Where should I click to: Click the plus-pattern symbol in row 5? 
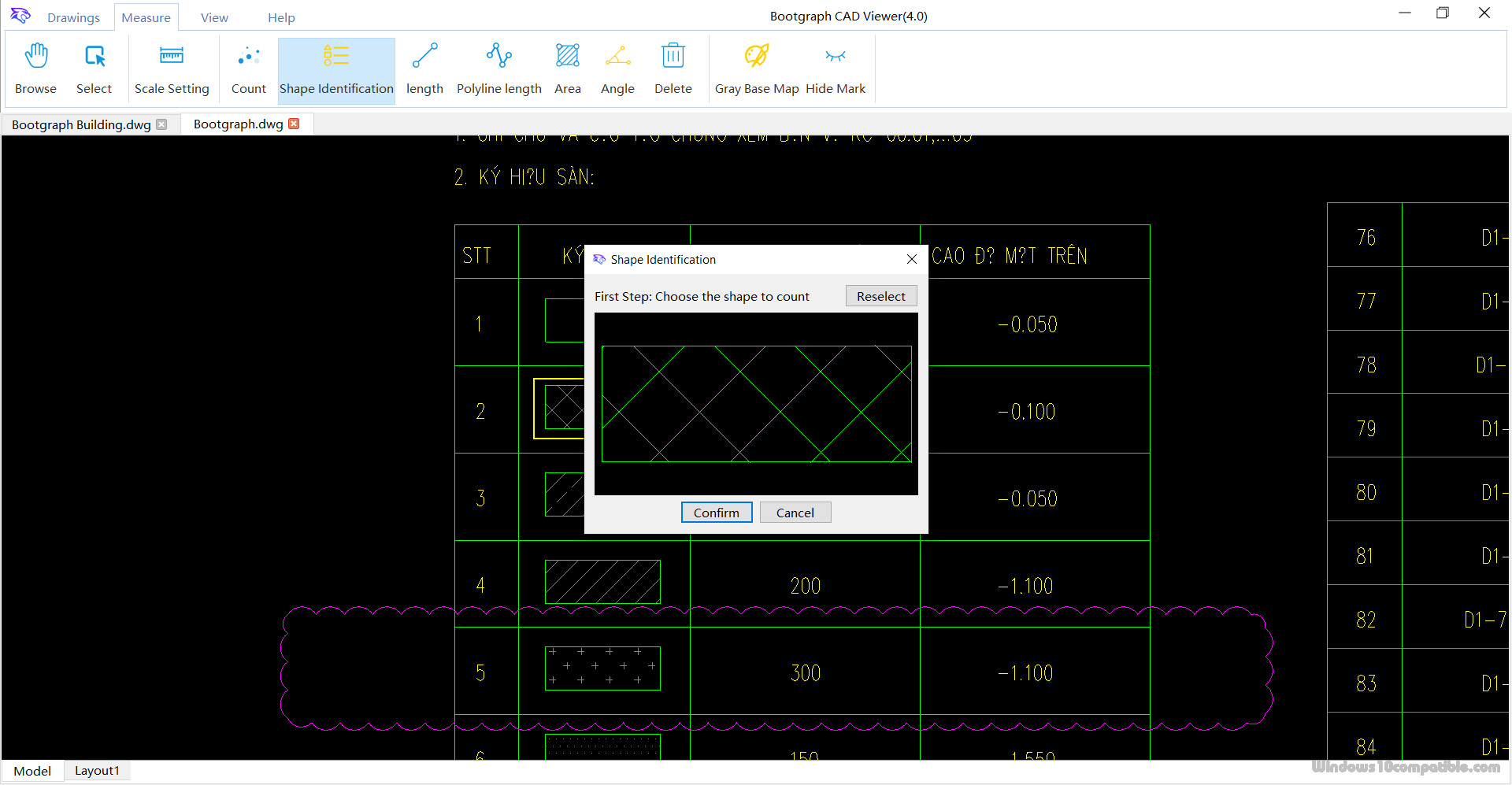(x=602, y=668)
